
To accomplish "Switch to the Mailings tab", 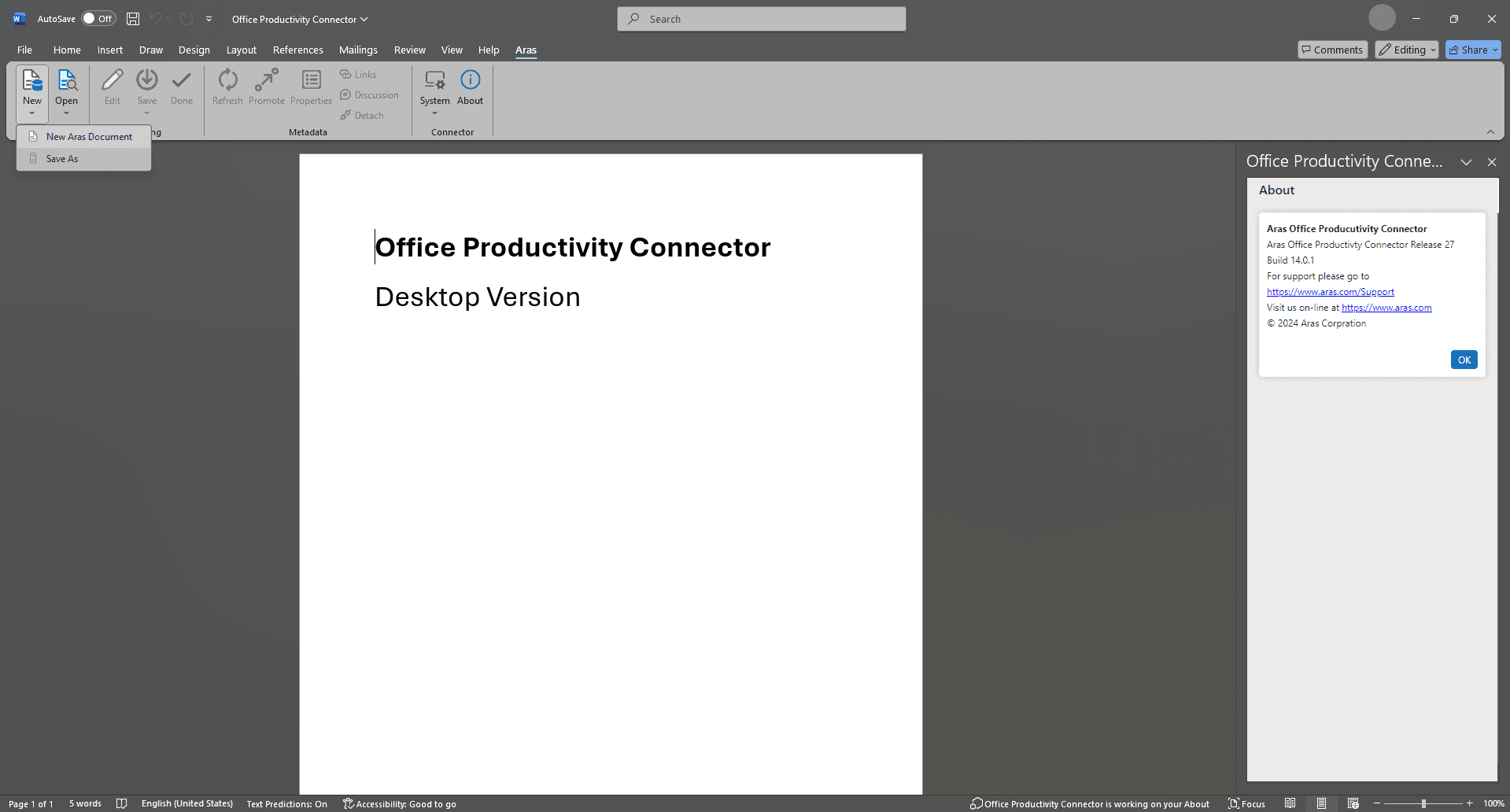I will click(358, 50).
